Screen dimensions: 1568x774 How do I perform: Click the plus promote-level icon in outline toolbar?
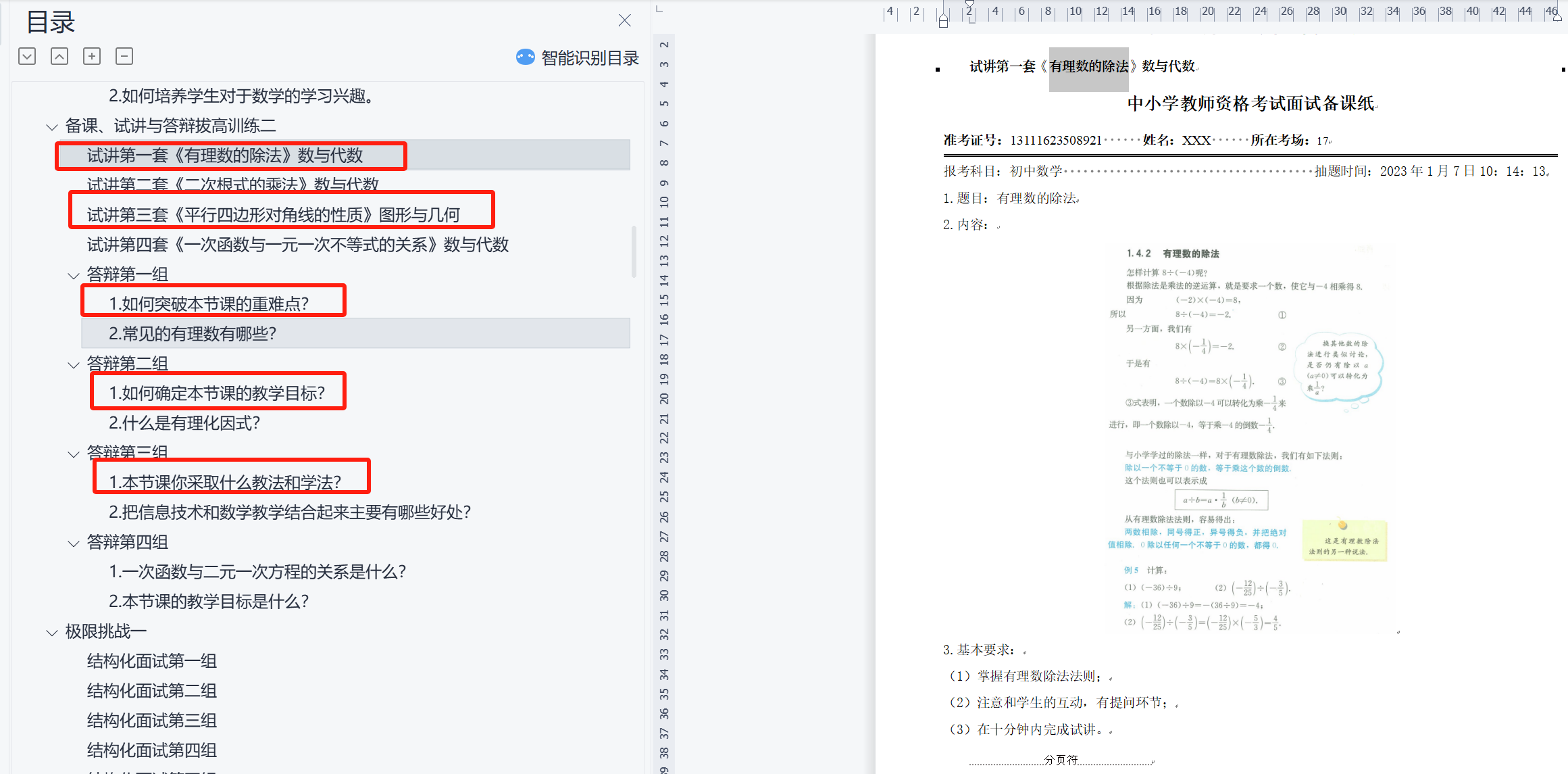coord(92,56)
